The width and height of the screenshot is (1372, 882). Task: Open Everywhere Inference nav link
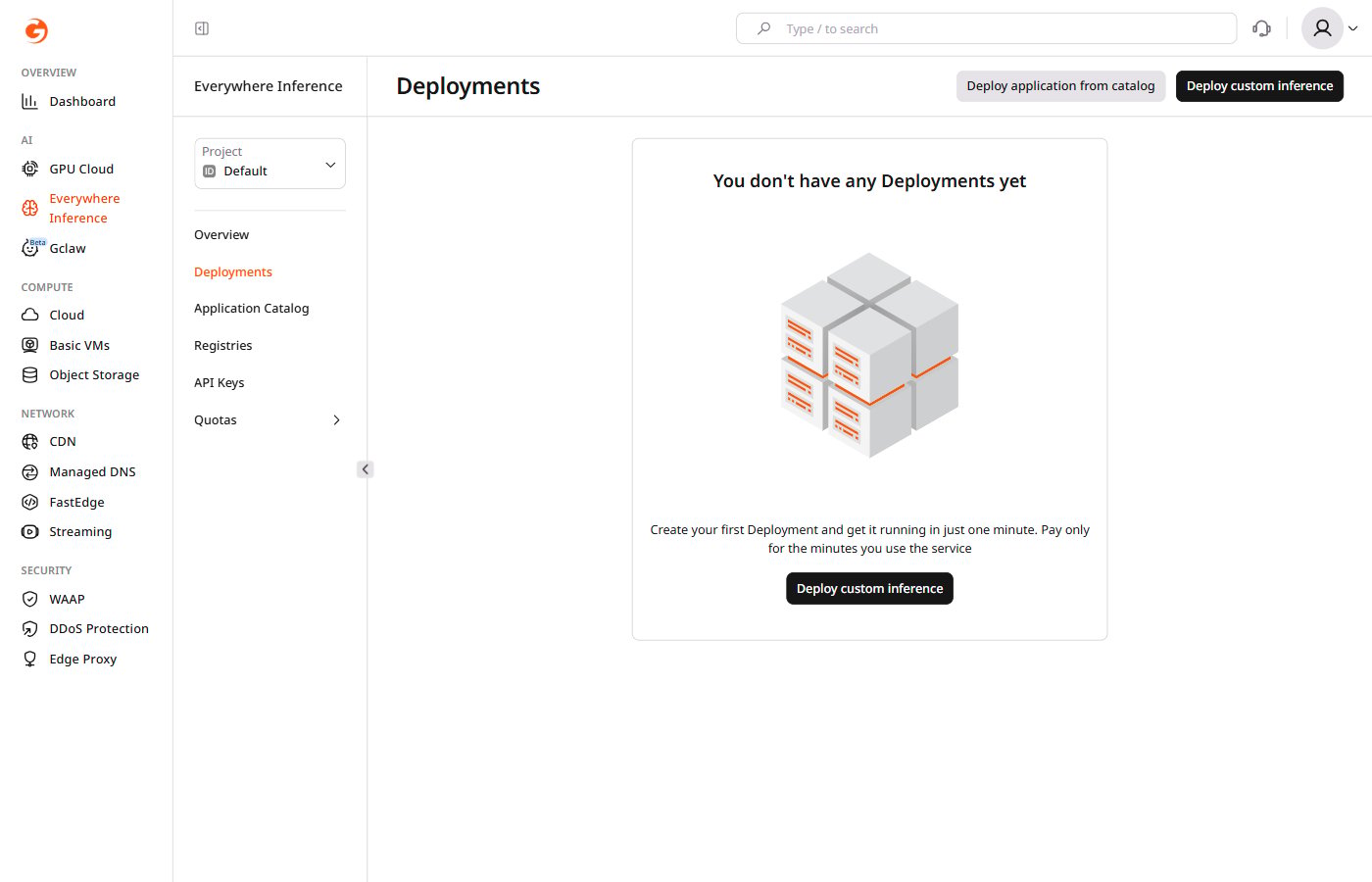coord(84,208)
